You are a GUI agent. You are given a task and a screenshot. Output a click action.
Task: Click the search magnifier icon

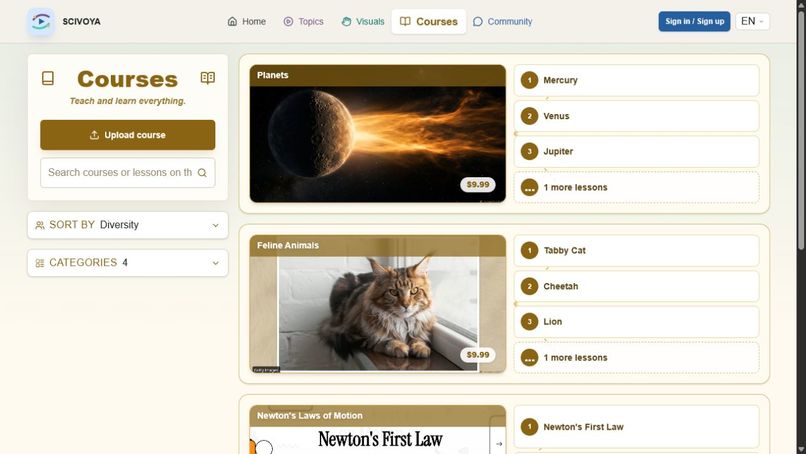point(202,173)
